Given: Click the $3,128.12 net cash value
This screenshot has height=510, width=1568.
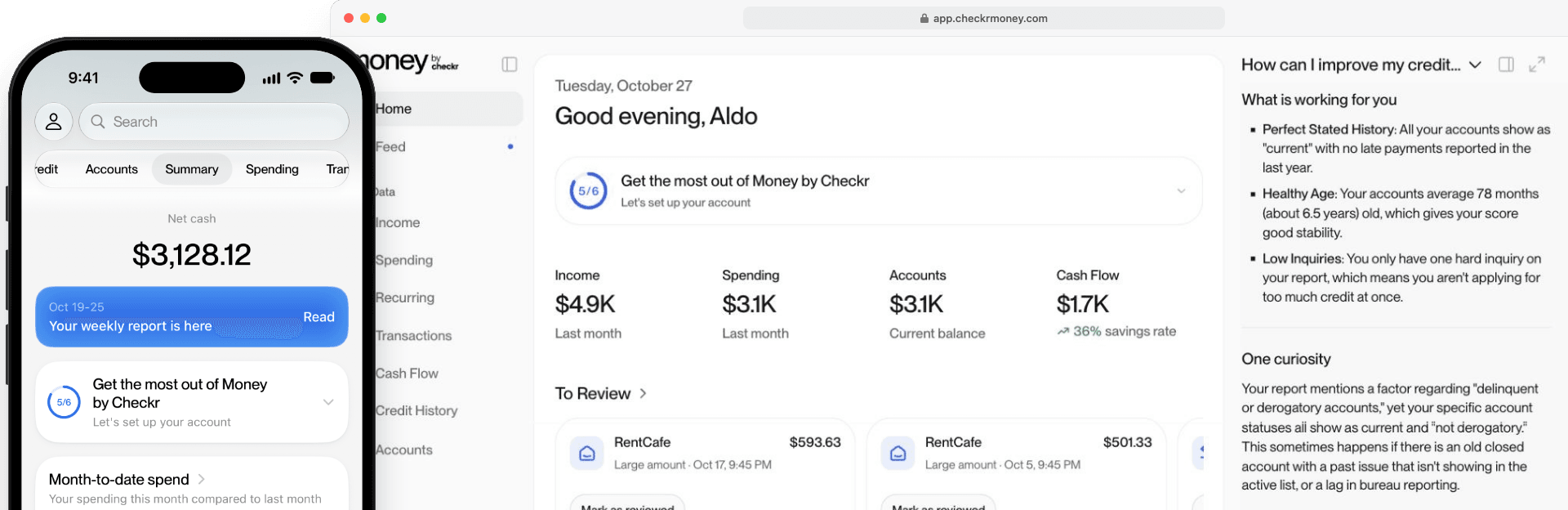Looking at the screenshot, I should [x=192, y=255].
